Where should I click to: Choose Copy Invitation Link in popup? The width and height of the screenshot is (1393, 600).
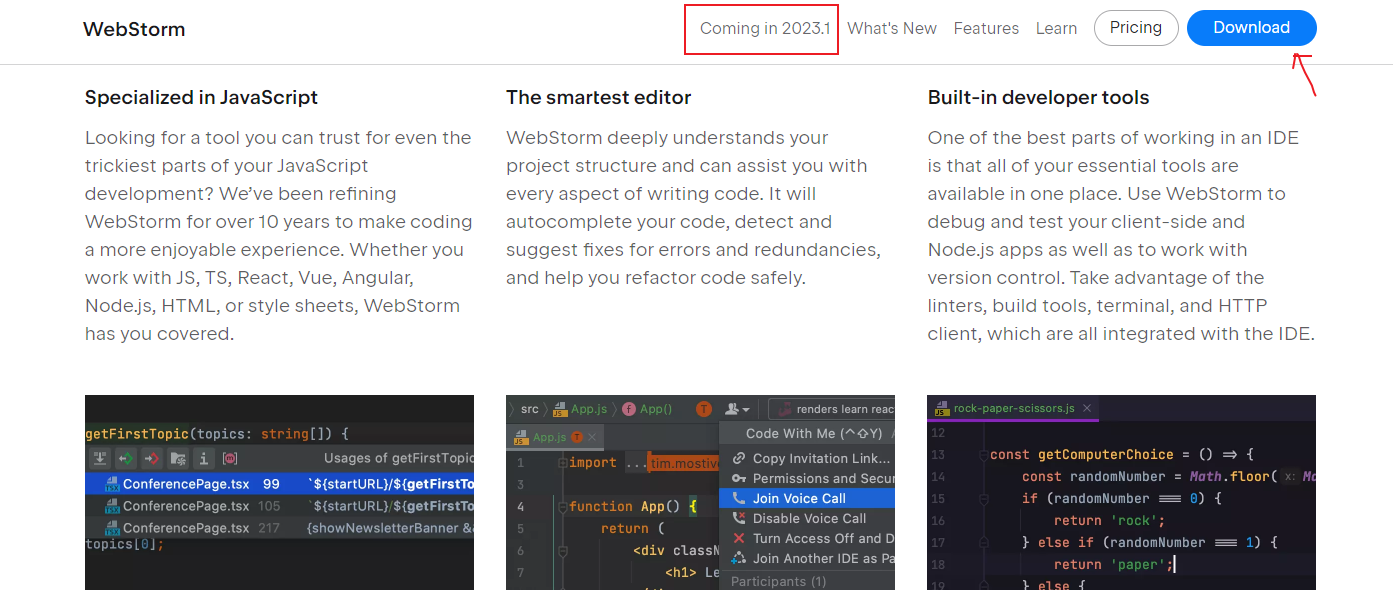[x=807, y=458]
